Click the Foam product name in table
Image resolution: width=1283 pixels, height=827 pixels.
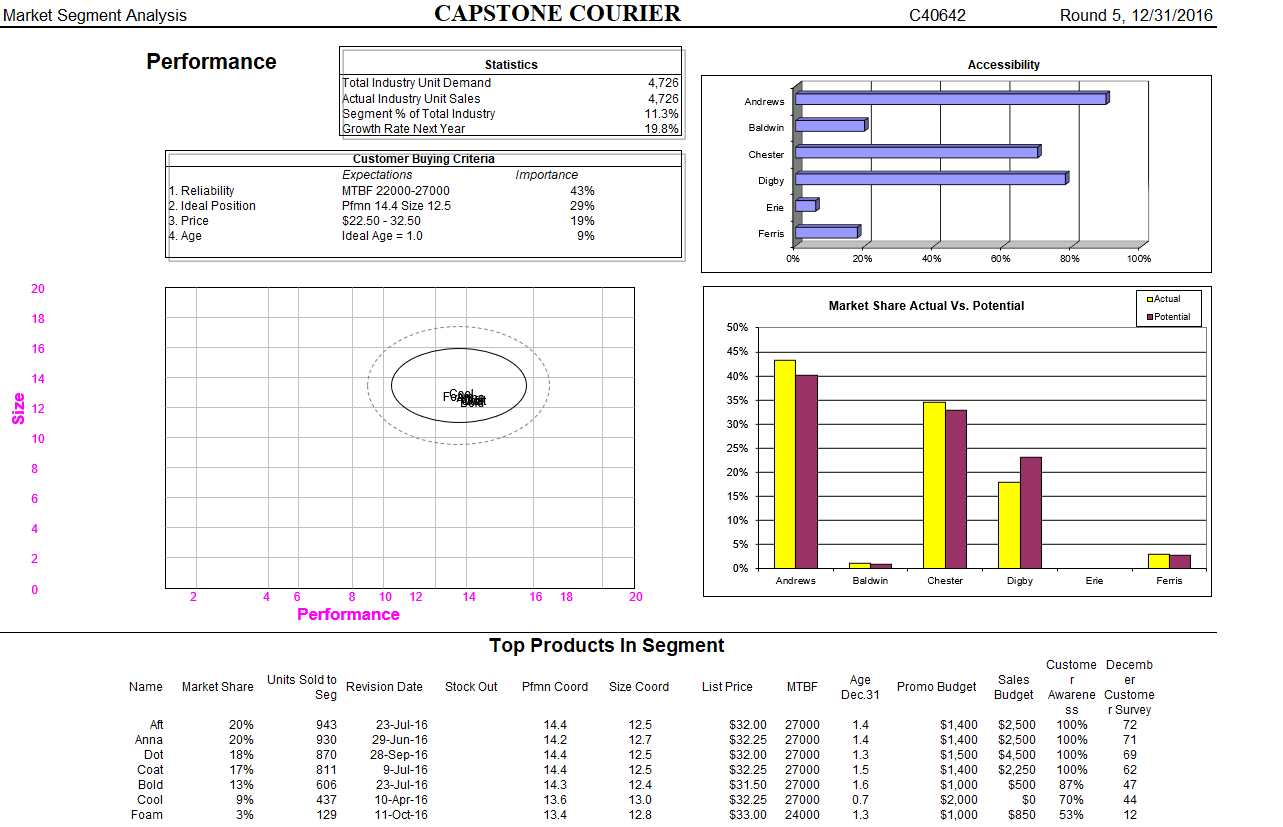pyautogui.click(x=147, y=815)
